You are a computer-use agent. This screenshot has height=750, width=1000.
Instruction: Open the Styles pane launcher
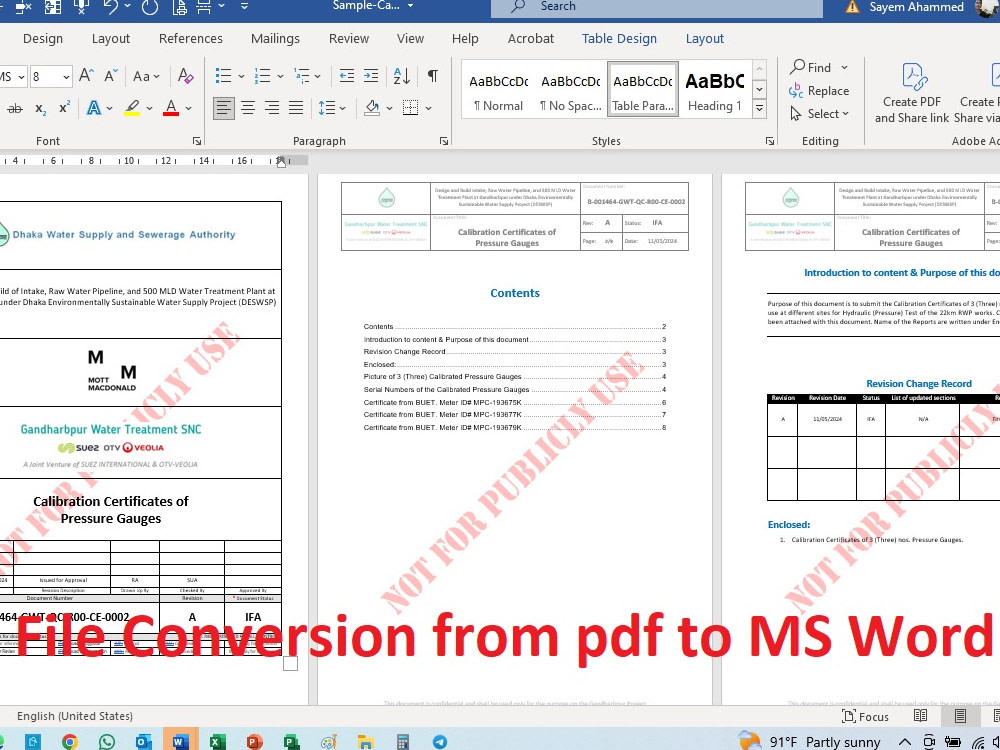click(770, 141)
